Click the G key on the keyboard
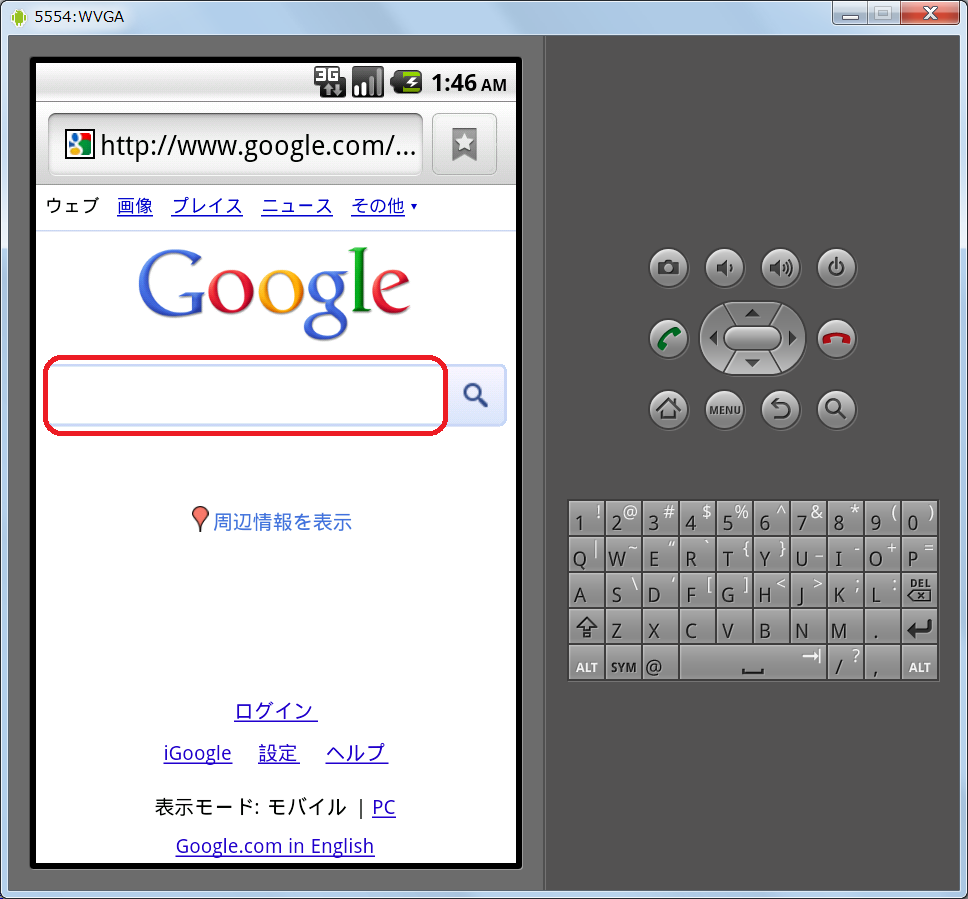The height and width of the screenshot is (899, 968). 734,590
